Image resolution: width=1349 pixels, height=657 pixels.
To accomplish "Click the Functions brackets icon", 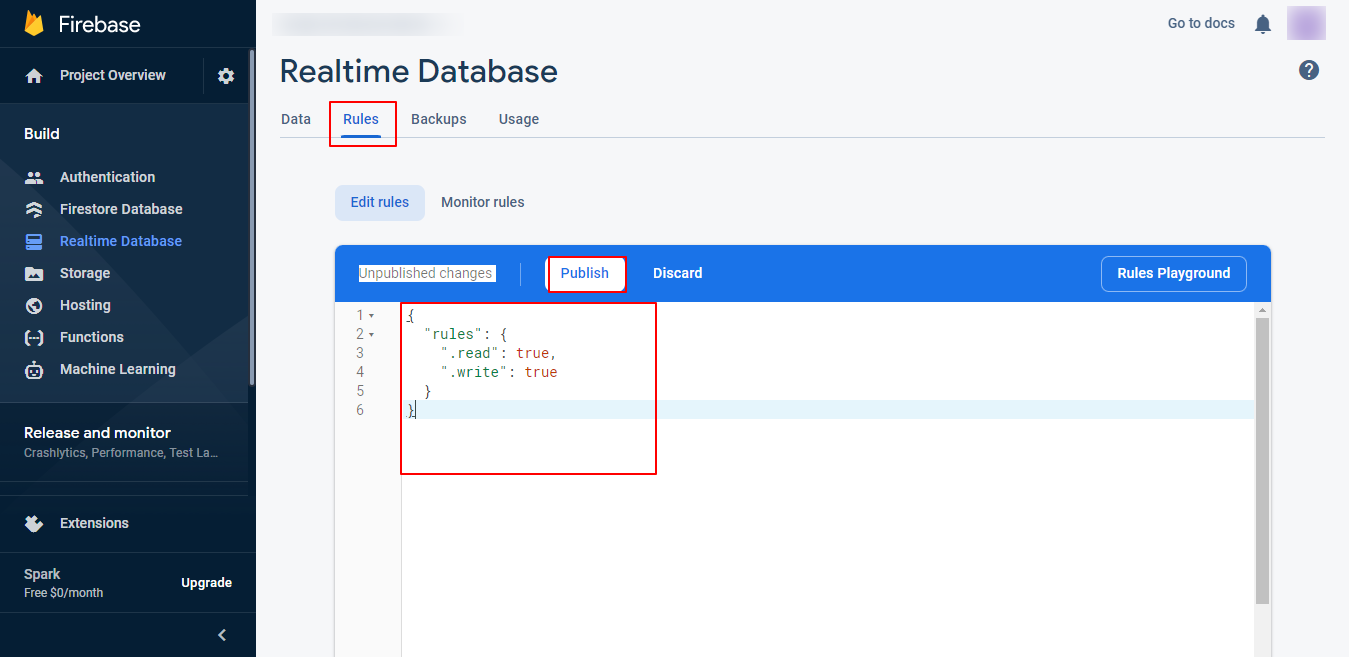I will tap(34, 337).
